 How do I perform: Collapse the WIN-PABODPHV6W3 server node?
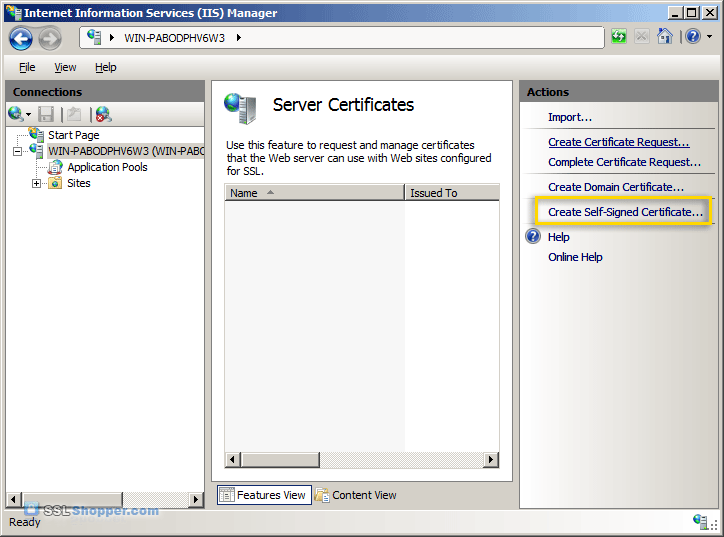point(17,151)
